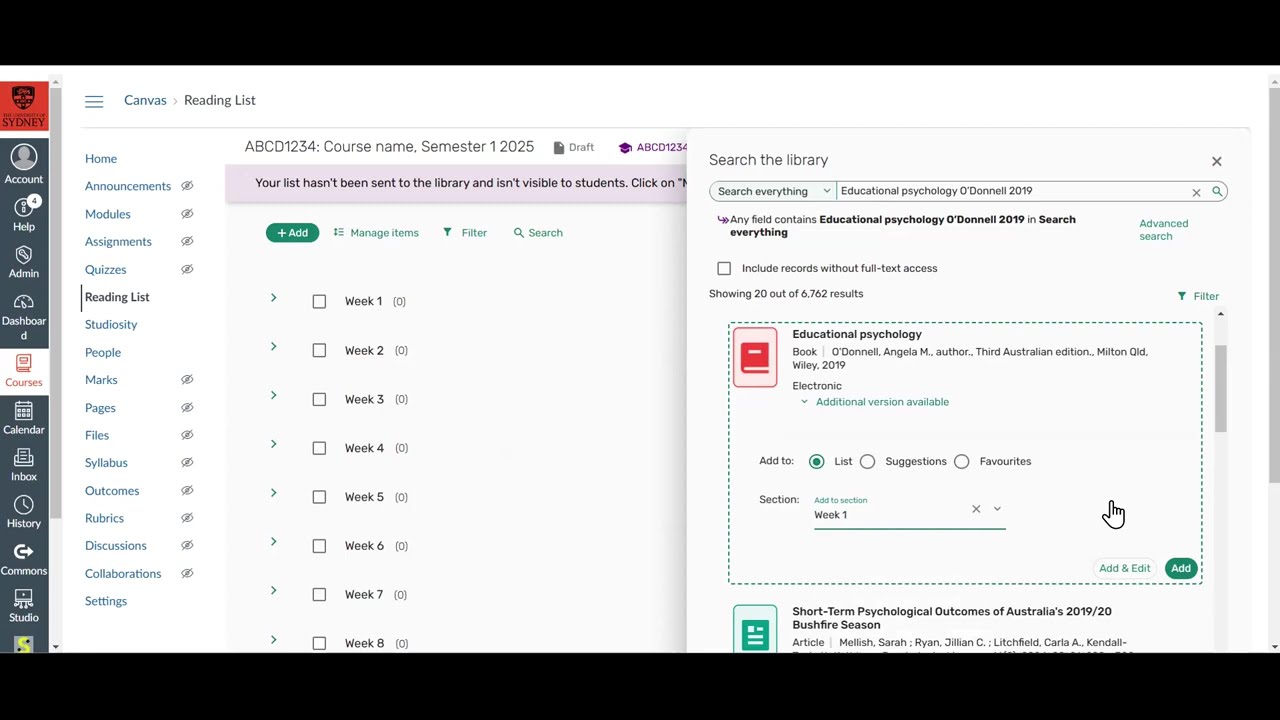Open the Add to section dropdown arrow
The height and width of the screenshot is (720, 1280).
tap(997, 509)
